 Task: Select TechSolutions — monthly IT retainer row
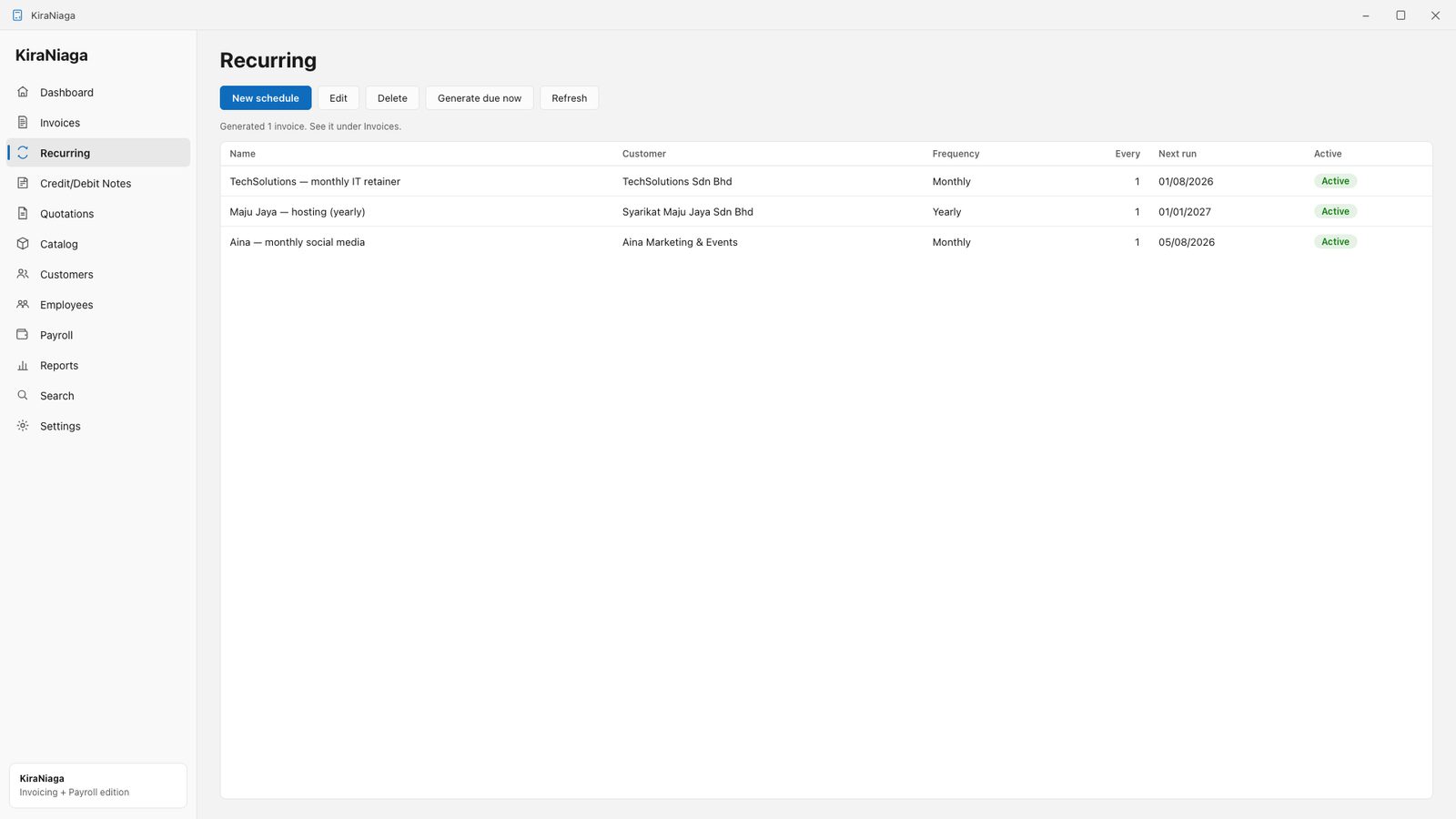826,181
